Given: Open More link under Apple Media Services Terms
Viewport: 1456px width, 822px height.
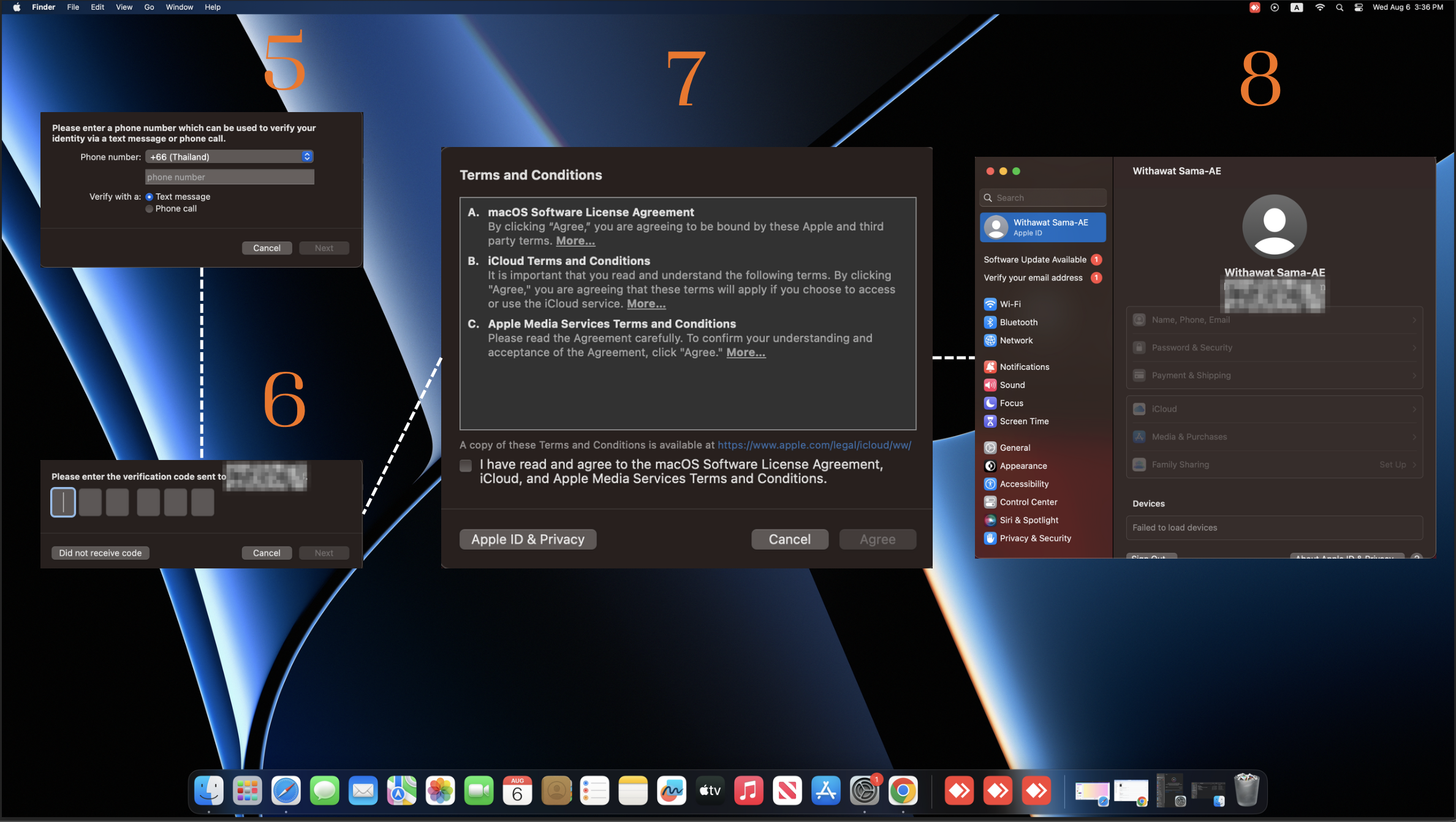Looking at the screenshot, I should pos(746,352).
